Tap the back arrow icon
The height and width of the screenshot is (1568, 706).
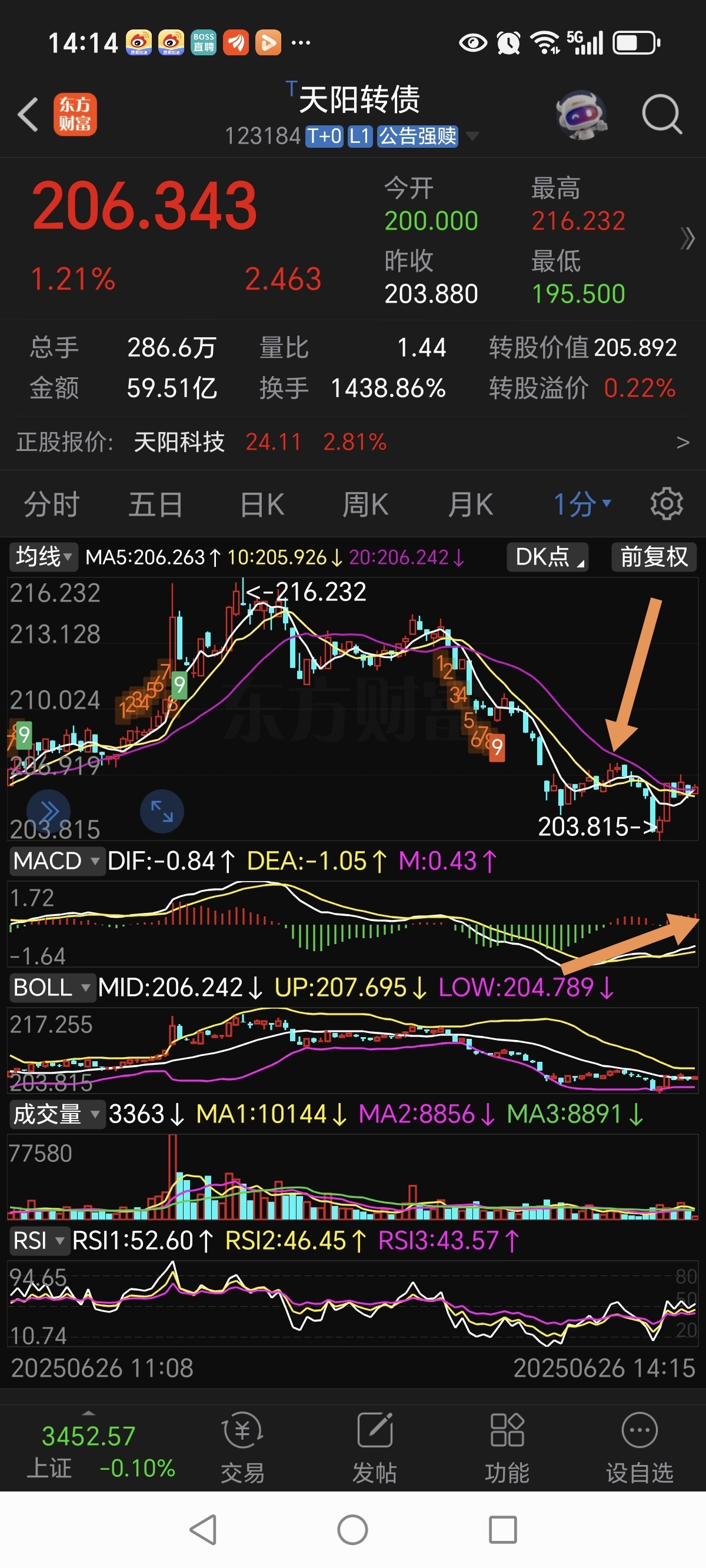point(28,114)
